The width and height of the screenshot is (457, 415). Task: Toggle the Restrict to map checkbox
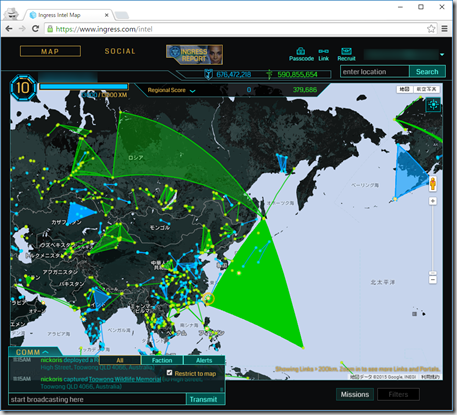click(x=169, y=373)
